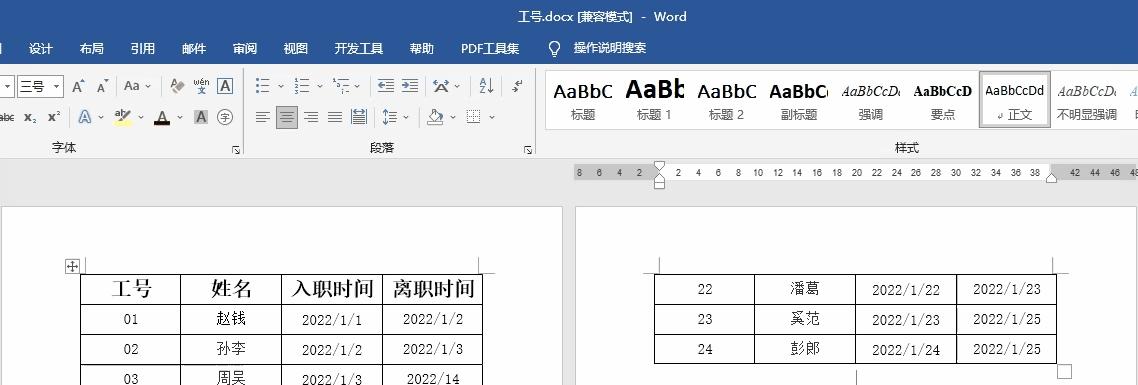Apply 要点 style
The height and width of the screenshot is (385, 1138).
click(x=942, y=100)
